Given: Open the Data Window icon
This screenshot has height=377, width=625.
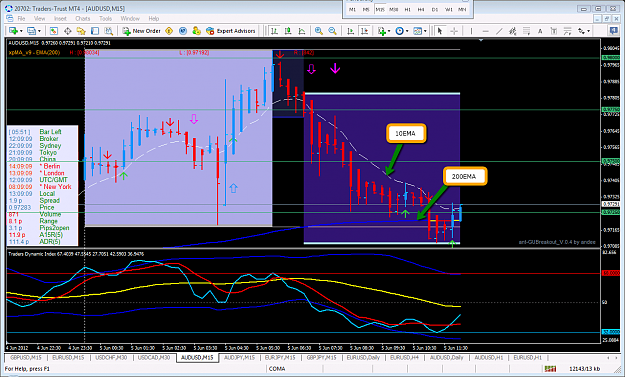Looking at the screenshot, I should [67, 31].
